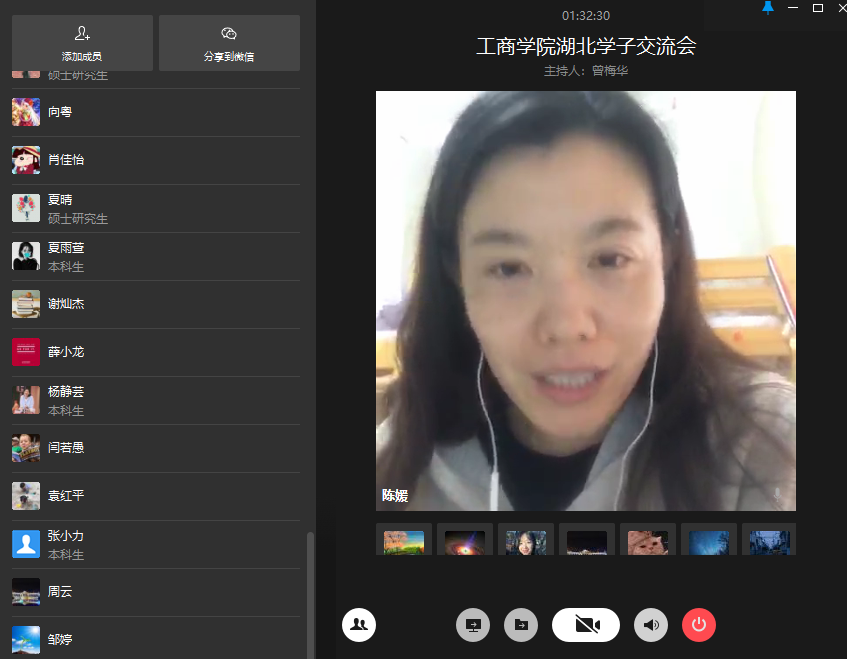Toggle the participants list panel icon
This screenshot has height=659, width=847.
[x=359, y=625]
